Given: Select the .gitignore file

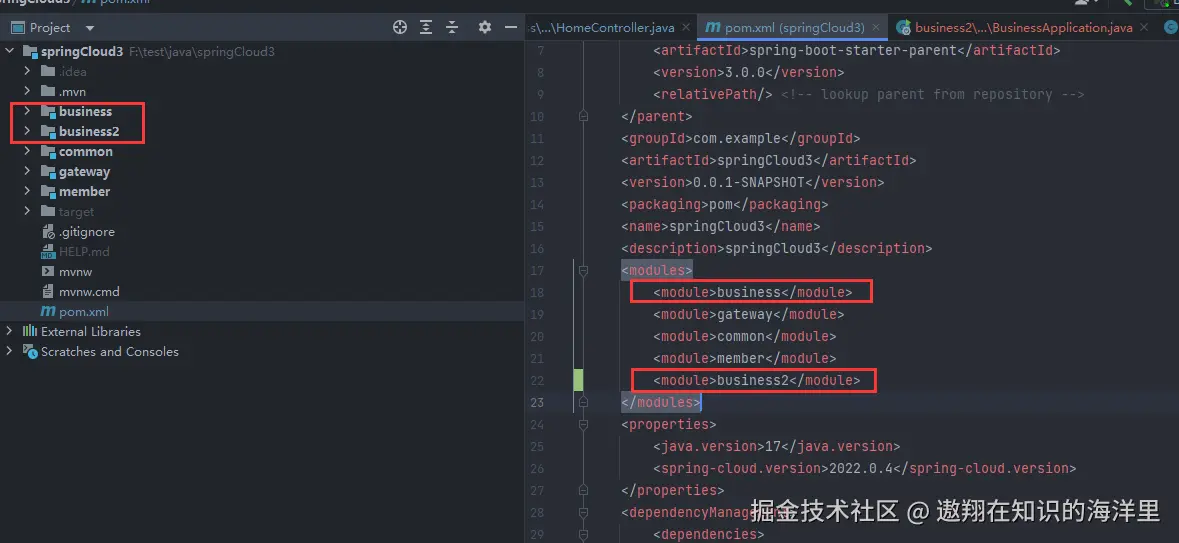Looking at the screenshot, I should pyautogui.click(x=86, y=232).
